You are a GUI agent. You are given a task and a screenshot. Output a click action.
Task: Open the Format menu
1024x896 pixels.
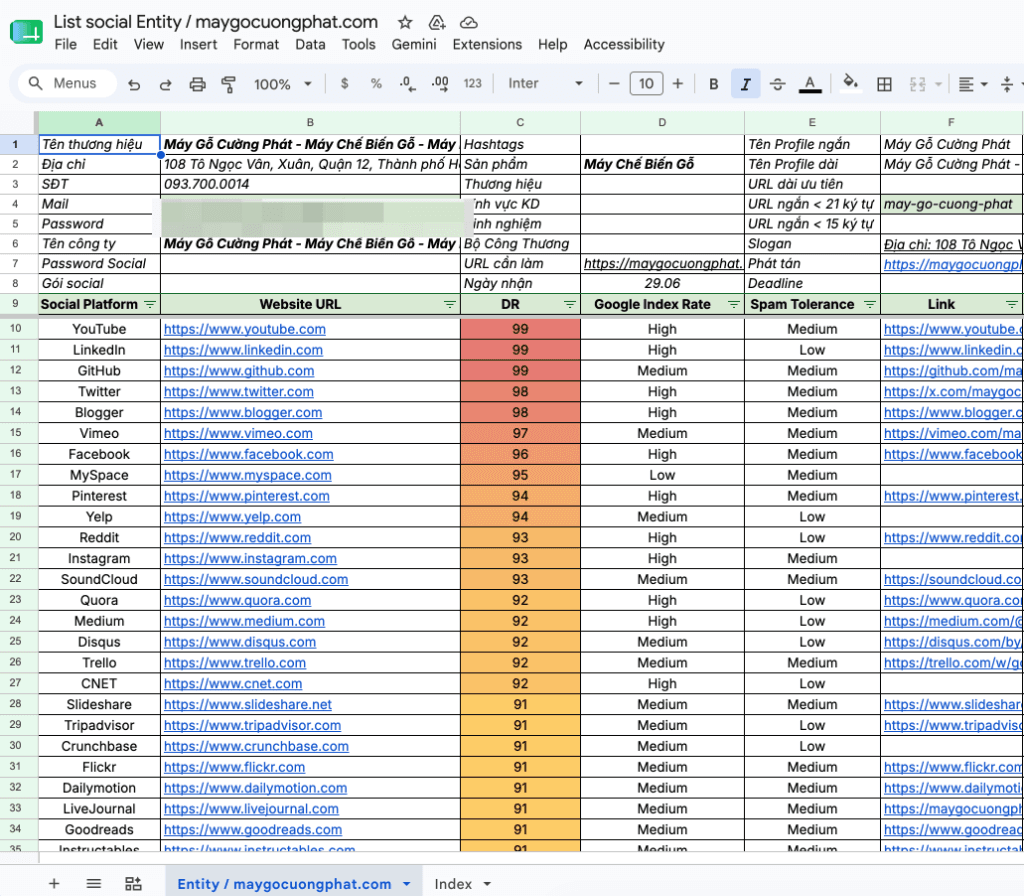tap(256, 44)
